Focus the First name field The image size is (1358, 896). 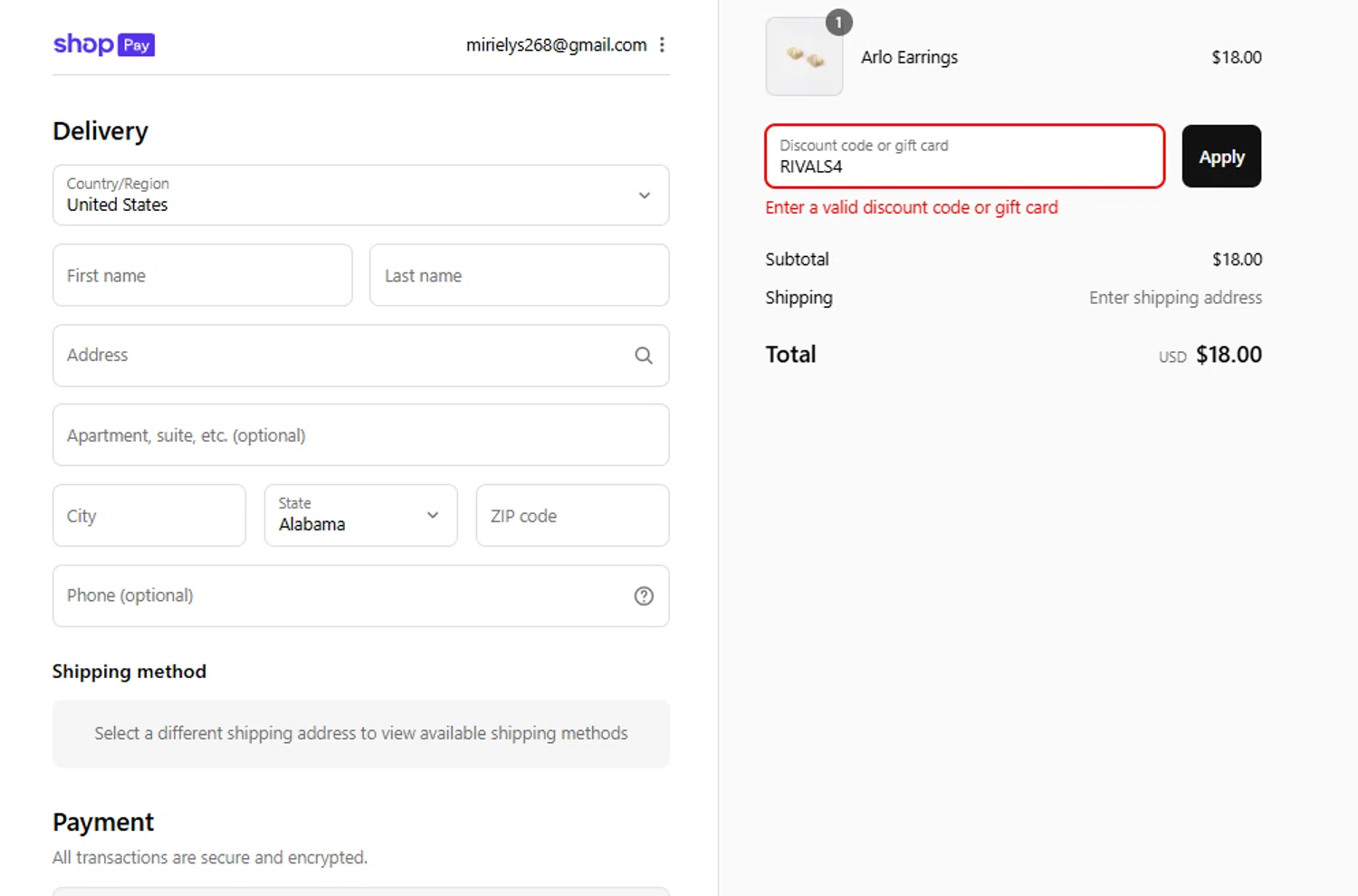pyautogui.click(x=202, y=275)
